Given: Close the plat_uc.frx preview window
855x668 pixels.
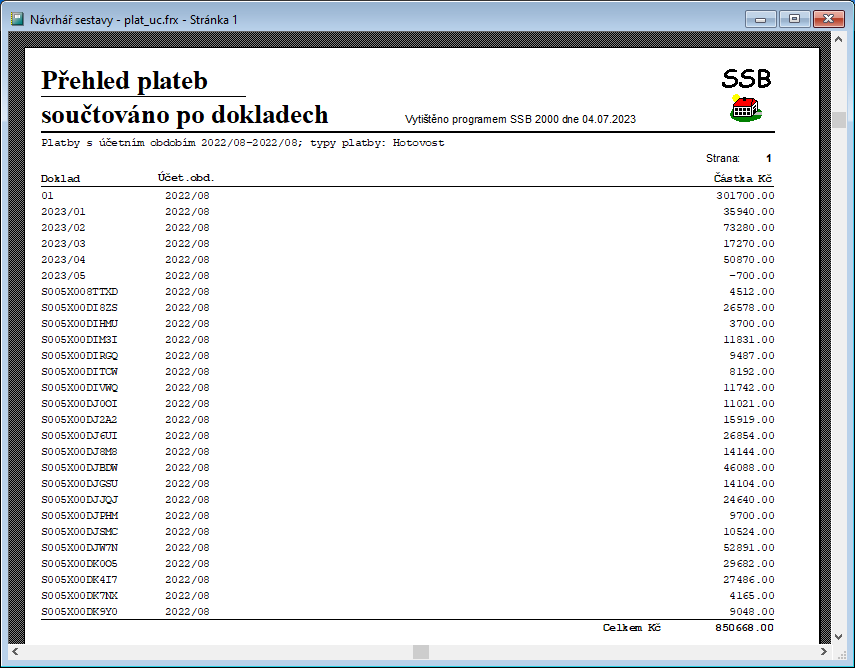Looking at the screenshot, I should click(829, 18).
